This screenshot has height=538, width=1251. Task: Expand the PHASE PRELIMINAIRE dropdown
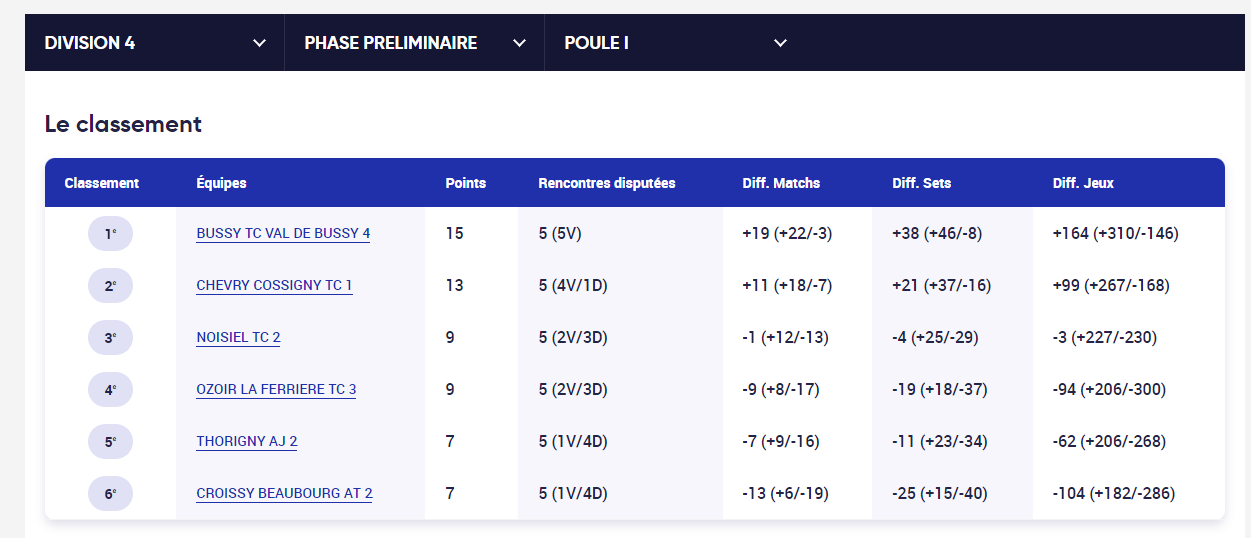pos(415,43)
